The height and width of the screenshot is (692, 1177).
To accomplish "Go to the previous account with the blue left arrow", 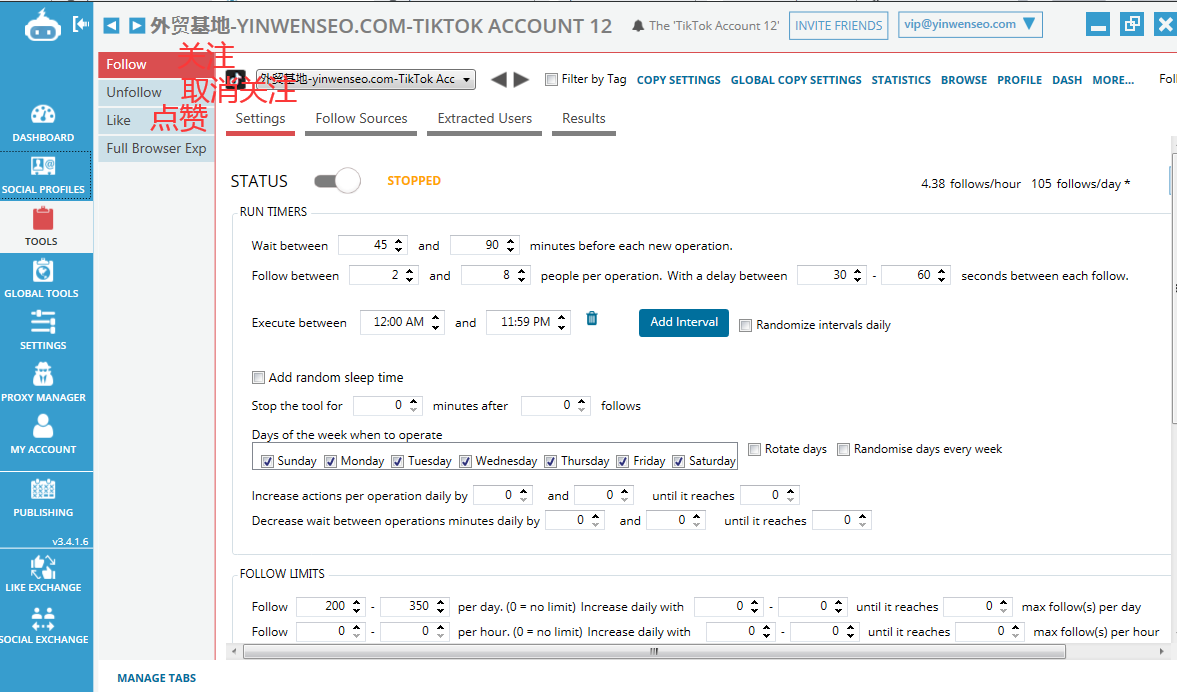I will pyautogui.click(x=111, y=26).
